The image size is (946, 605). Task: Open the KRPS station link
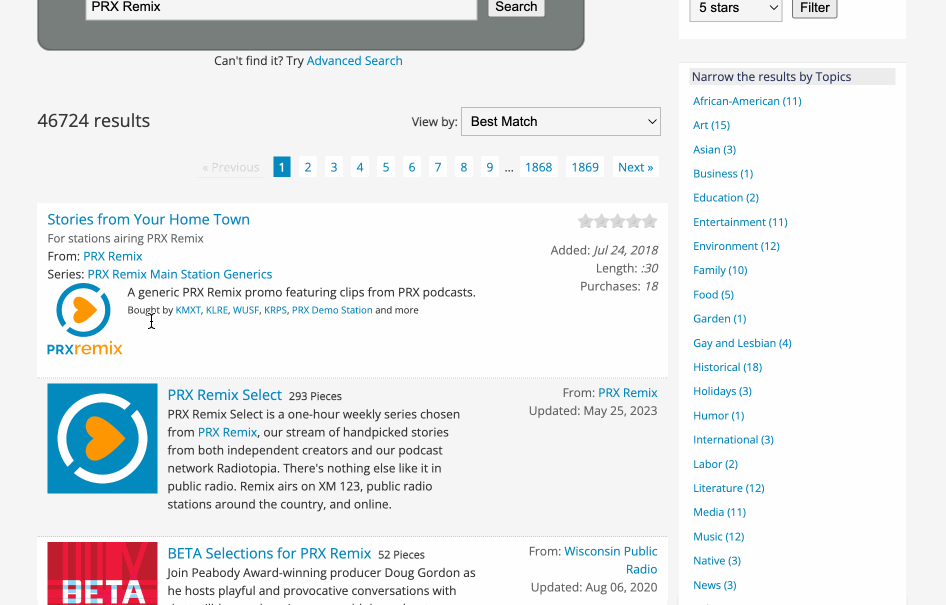coord(276,310)
